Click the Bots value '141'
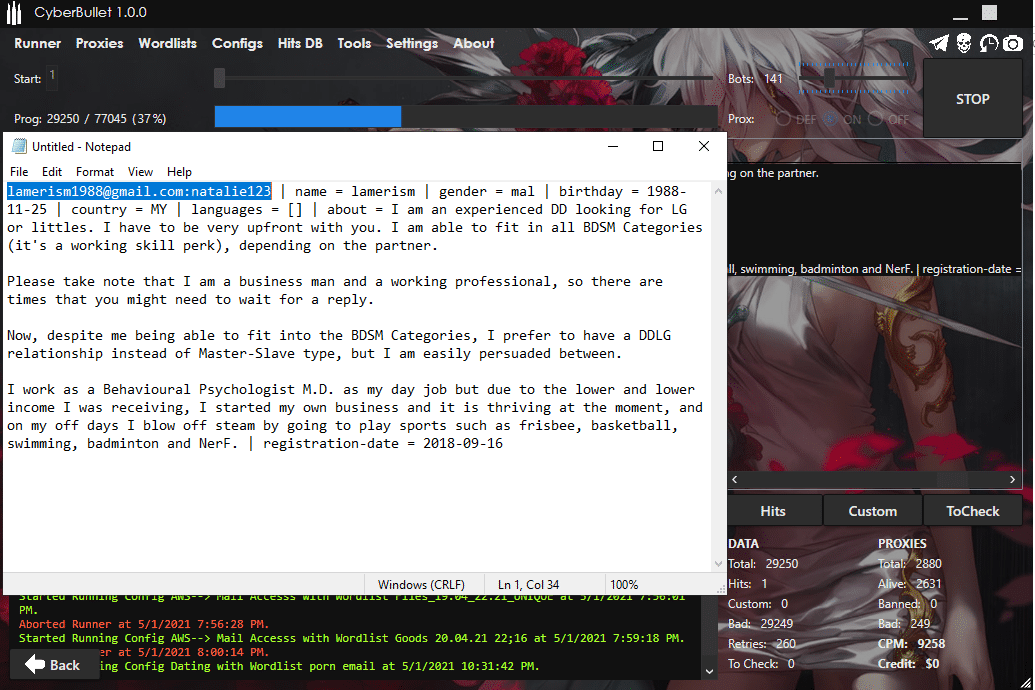 (773, 79)
